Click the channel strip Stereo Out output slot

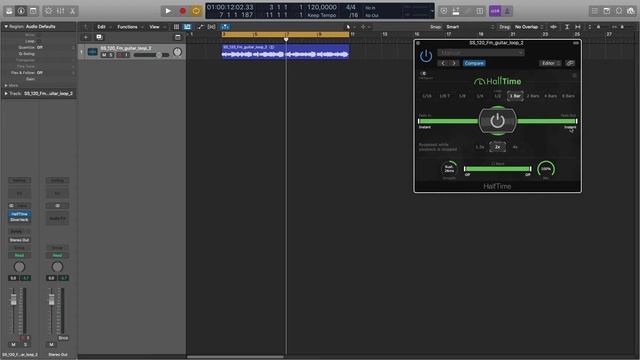click(x=19, y=240)
